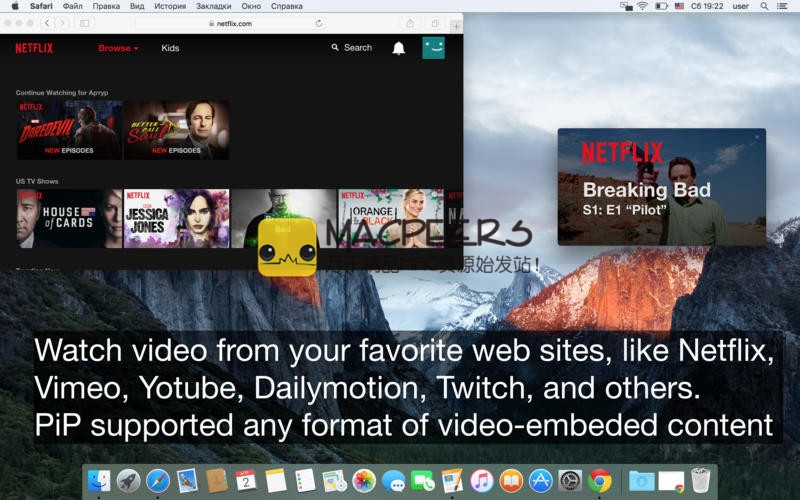Open Contacts from the Dock
800x500 pixels.
tap(217, 481)
